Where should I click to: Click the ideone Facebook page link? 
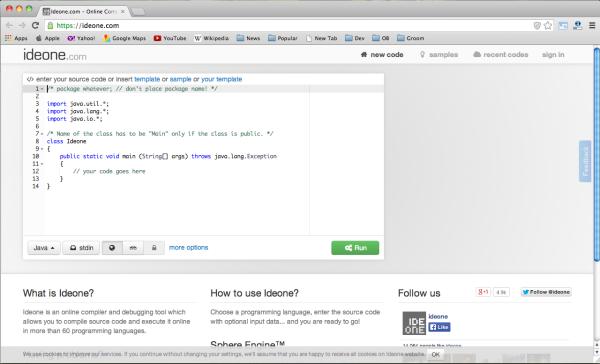(x=438, y=317)
